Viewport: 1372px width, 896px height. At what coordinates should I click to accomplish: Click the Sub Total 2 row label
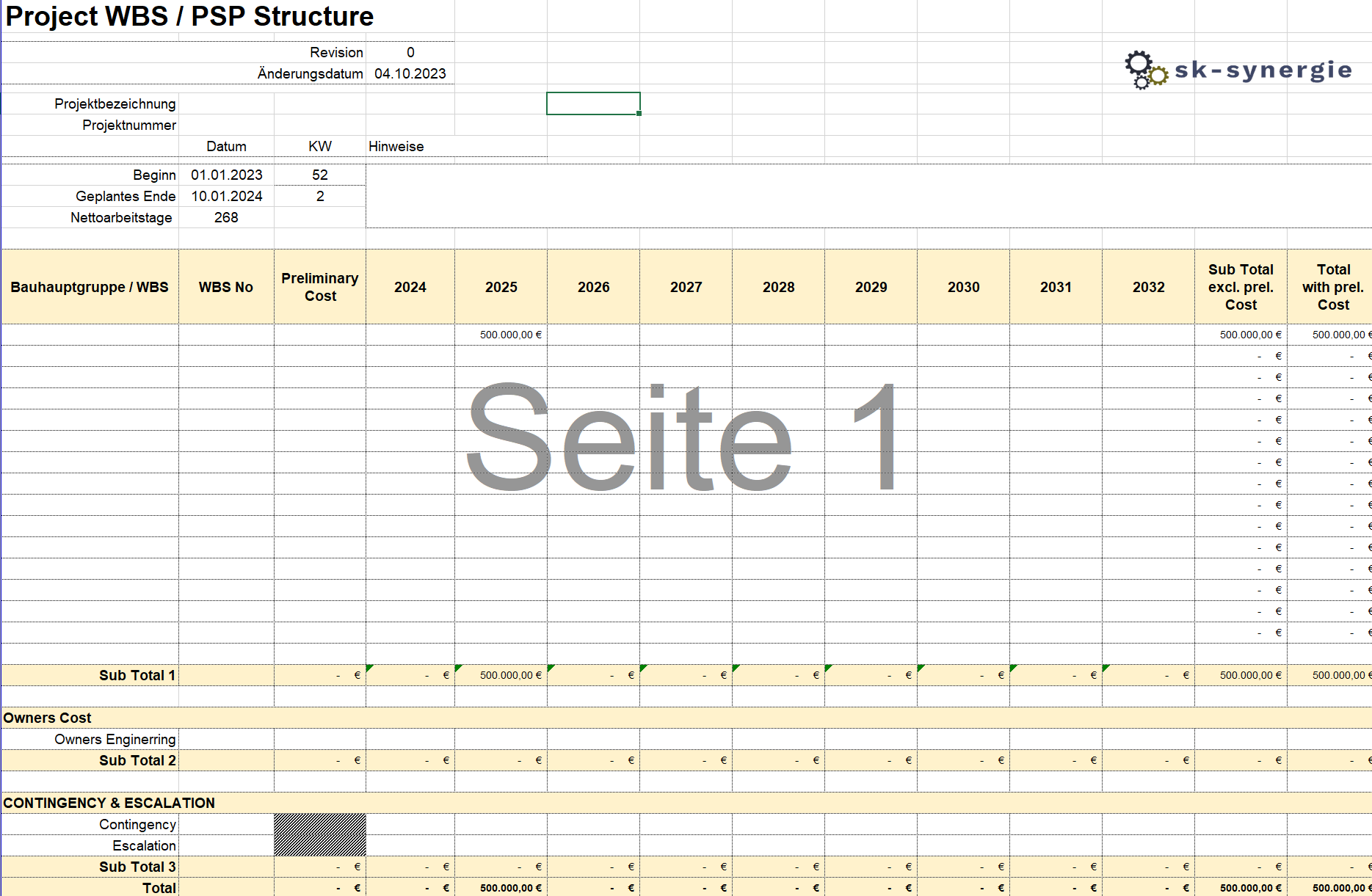click(x=137, y=760)
